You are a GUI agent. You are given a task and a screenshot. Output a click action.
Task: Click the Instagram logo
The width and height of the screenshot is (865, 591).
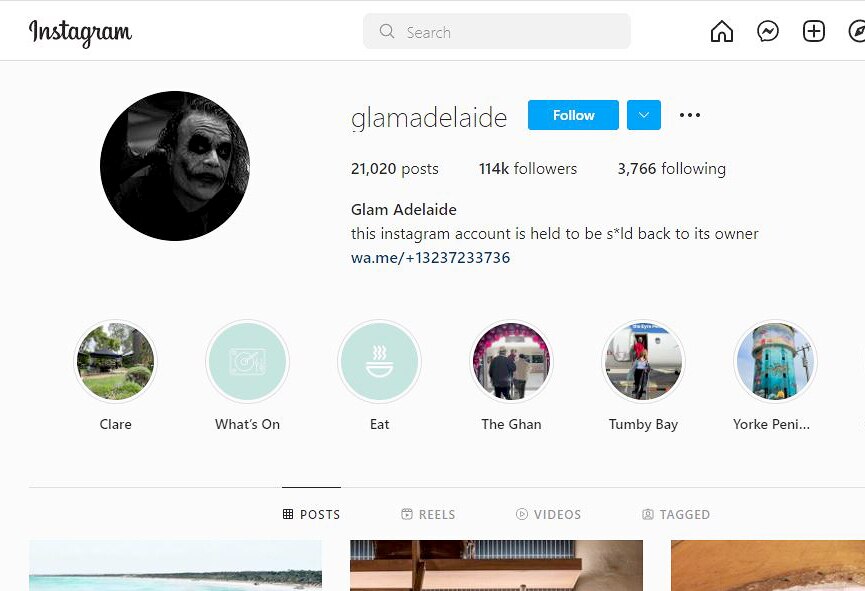81,33
